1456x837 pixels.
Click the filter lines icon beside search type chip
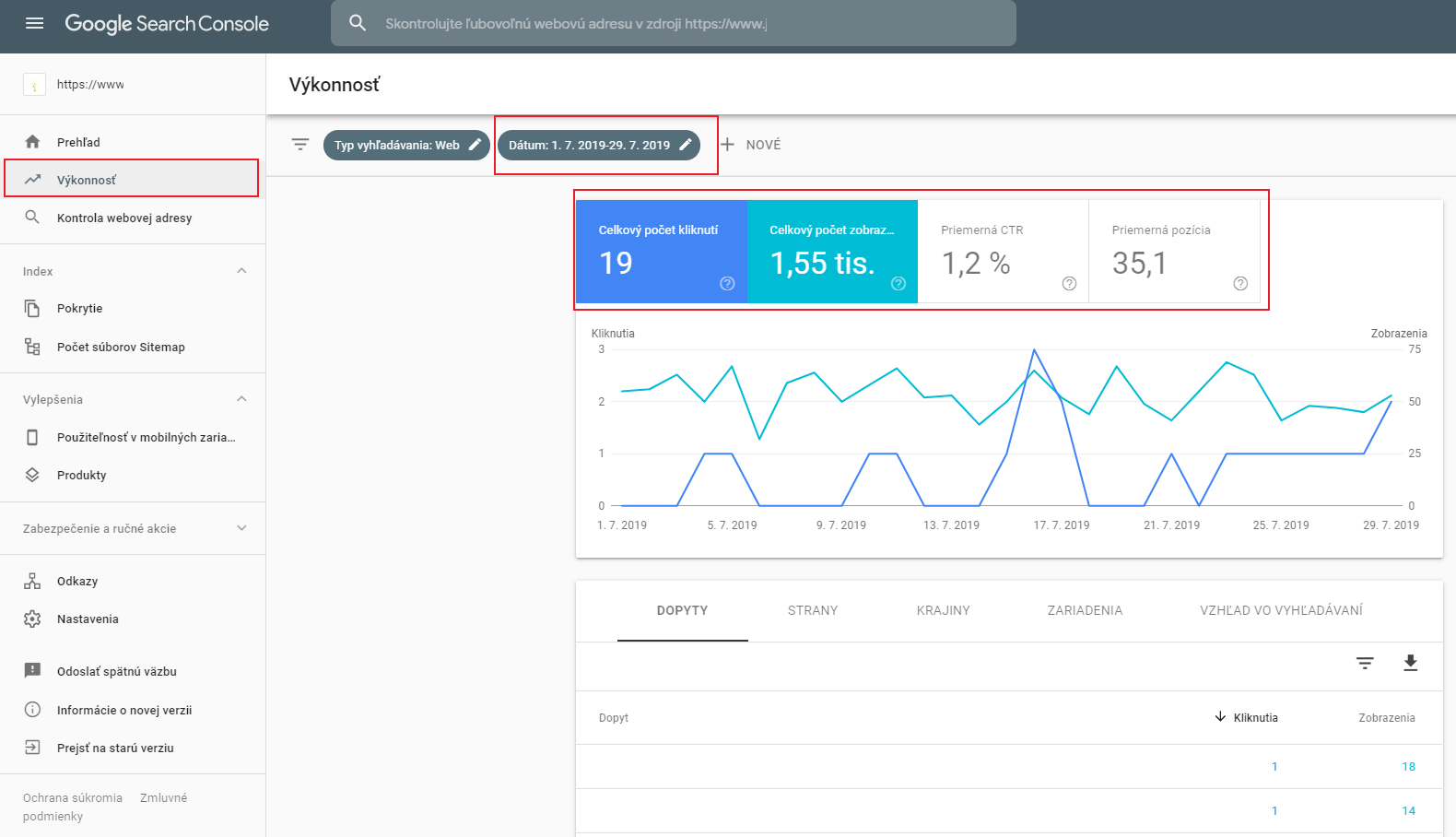[300, 145]
